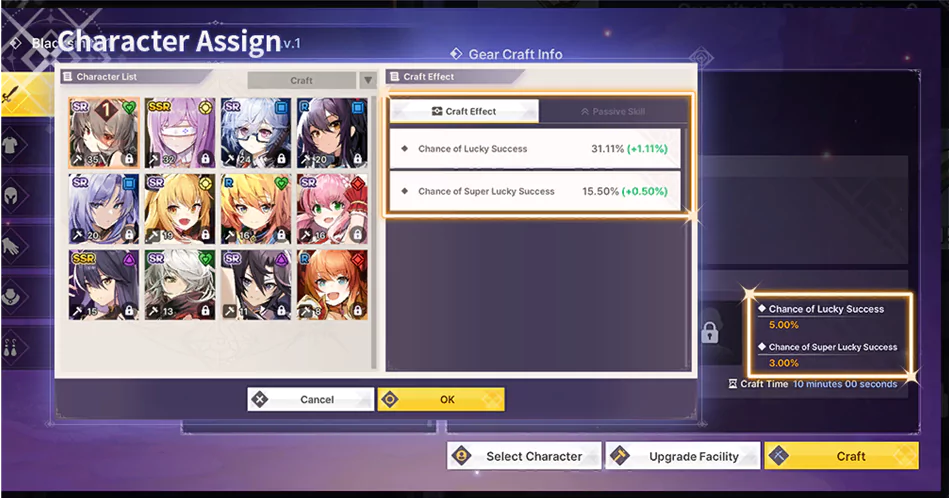Click the back diamond icon beside Blacksmith

(x=16, y=43)
